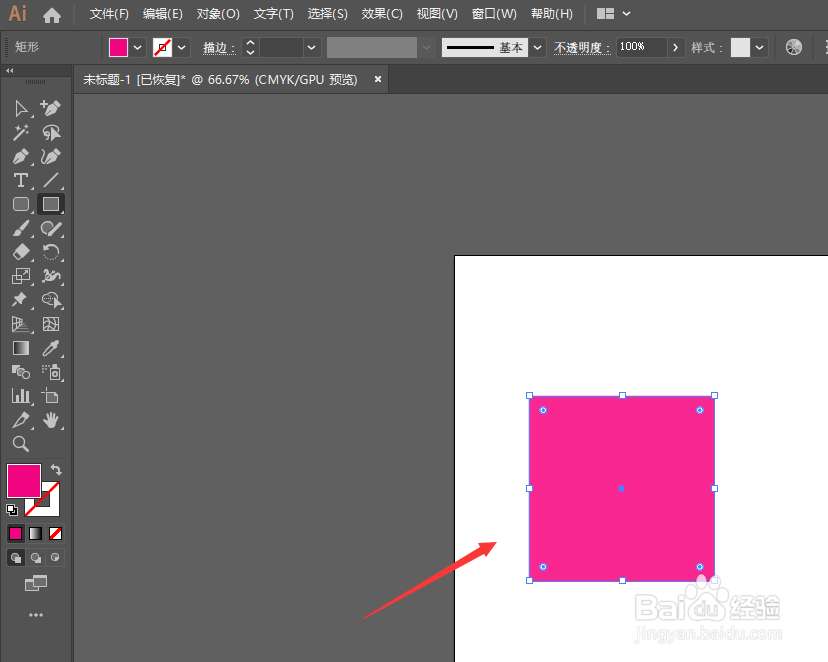
Task: Select the Line Segment tool
Action: coord(51,181)
